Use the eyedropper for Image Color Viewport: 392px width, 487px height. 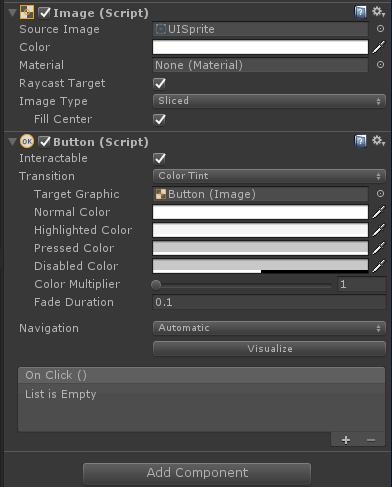click(379, 47)
